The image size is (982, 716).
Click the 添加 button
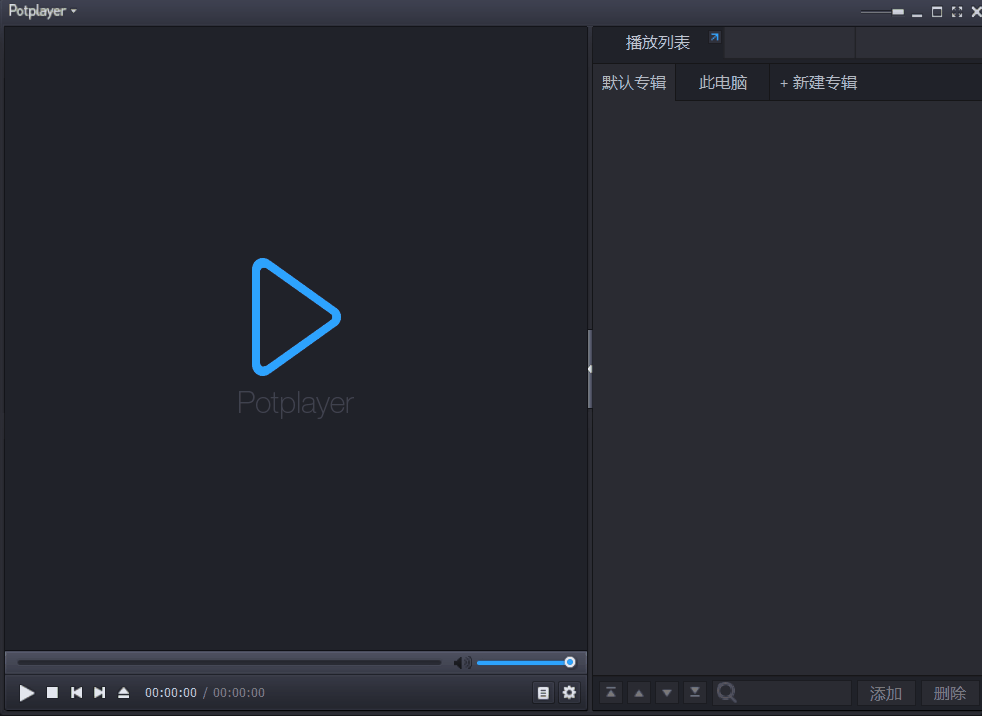[886, 693]
